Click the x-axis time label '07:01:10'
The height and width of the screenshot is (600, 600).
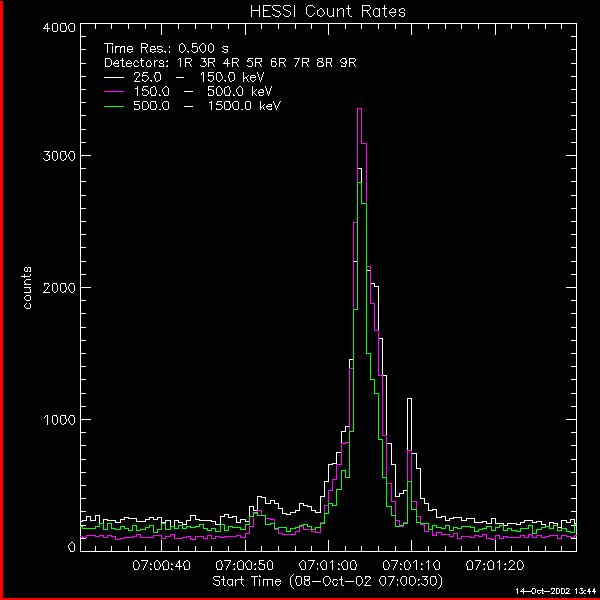tap(411, 565)
